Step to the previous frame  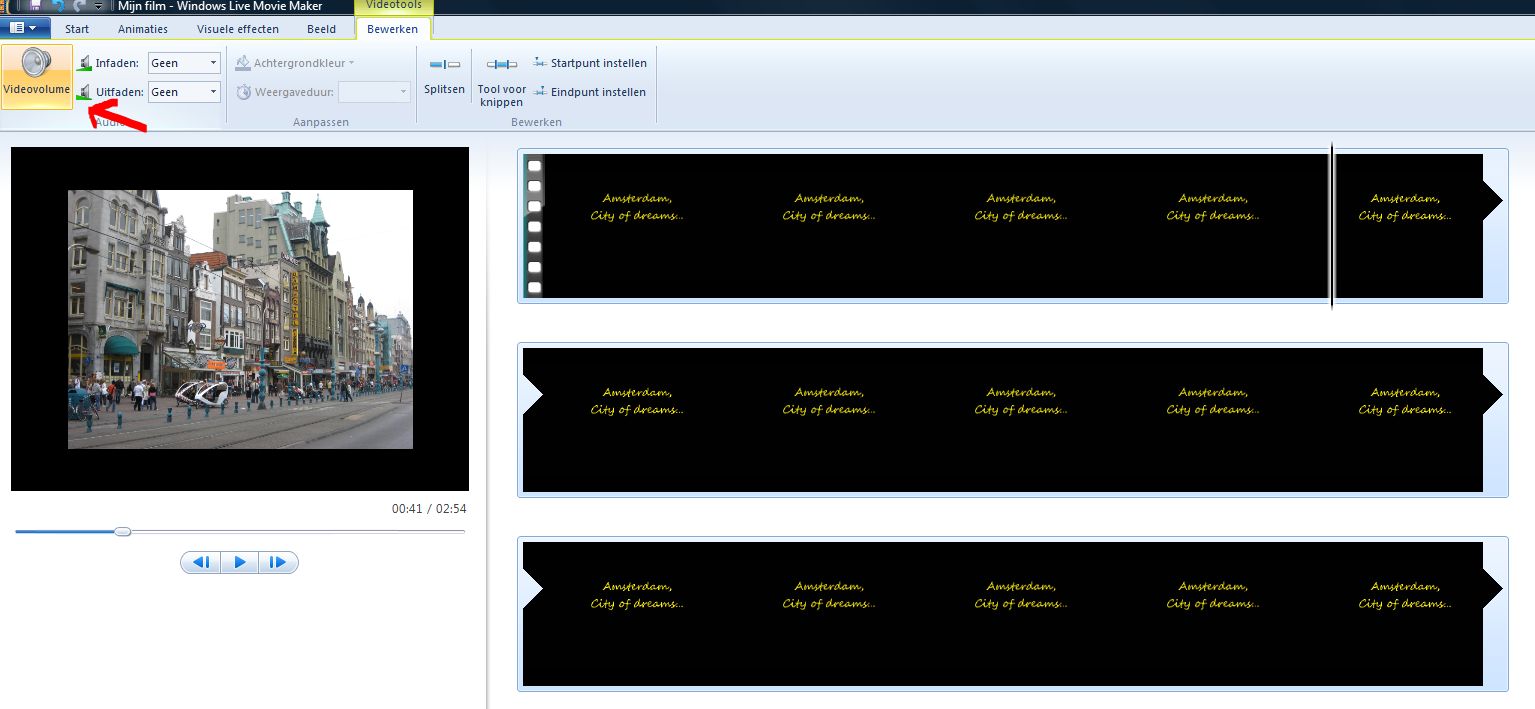click(x=201, y=563)
